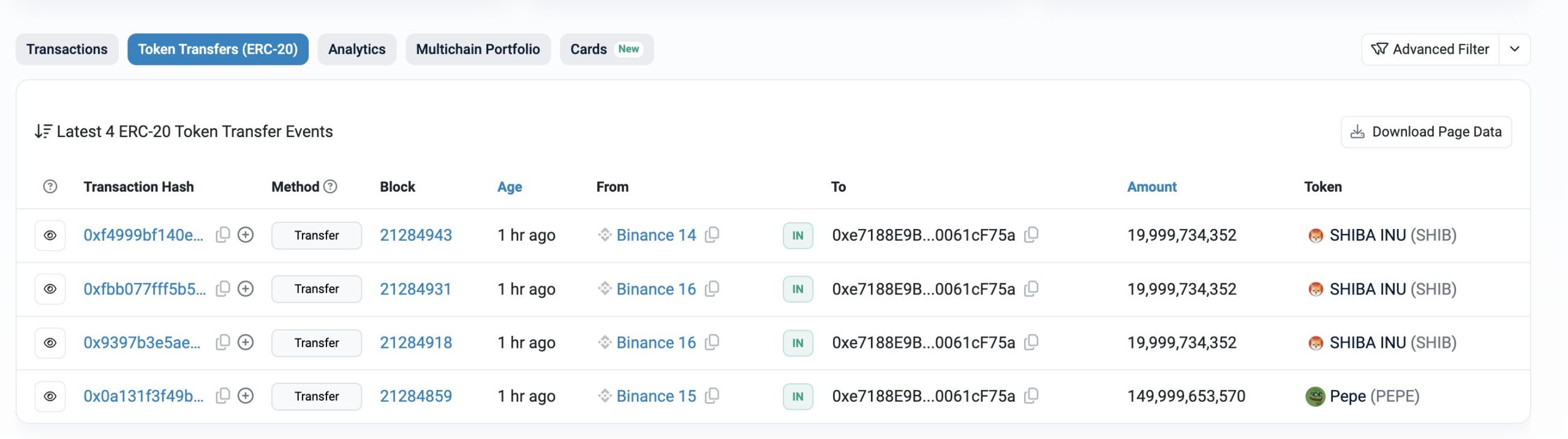The image size is (1568, 439).
Task: Expand plus details for 0xfbb077fff5b5 transaction
Action: pyautogui.click(x=246, y=289)
